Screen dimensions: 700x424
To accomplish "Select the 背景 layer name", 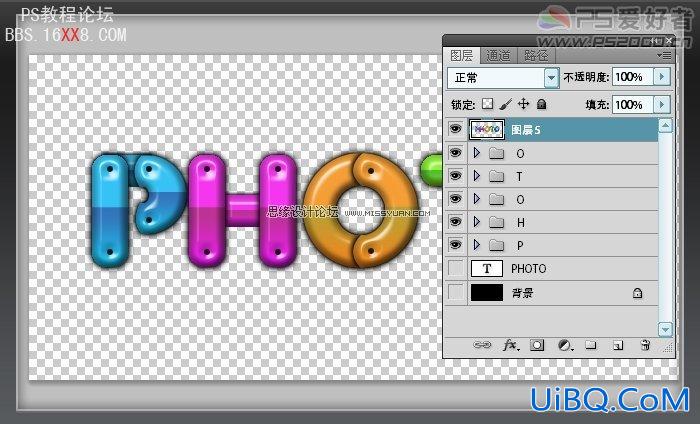I will pos(522,293).
